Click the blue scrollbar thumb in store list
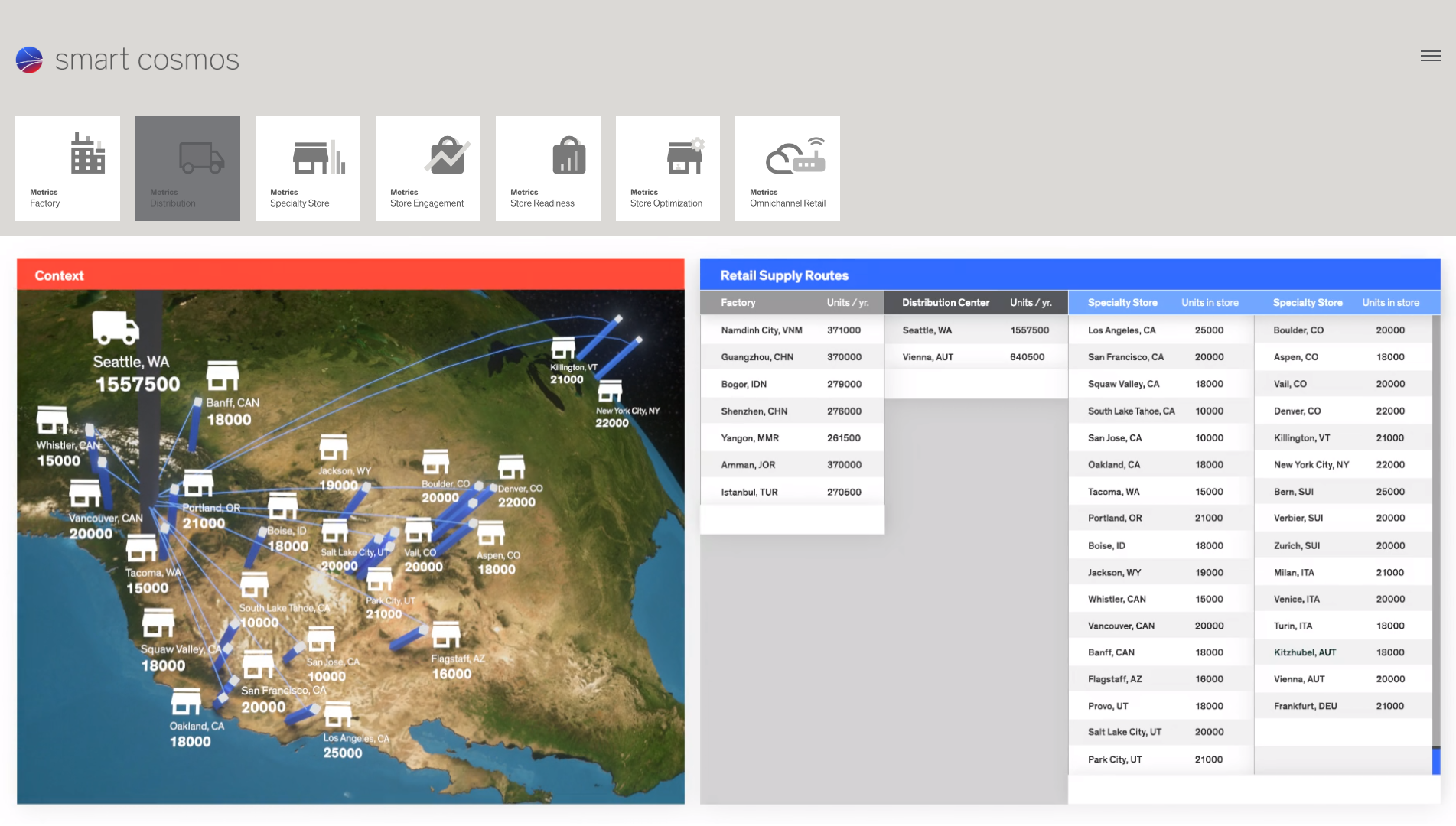1456x826 pixels. 1435,760
